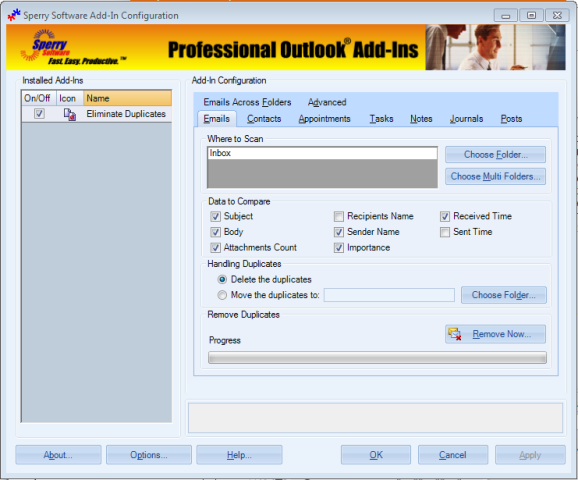
Task: Switch to the Tasks tab
Action: point(382,119)
